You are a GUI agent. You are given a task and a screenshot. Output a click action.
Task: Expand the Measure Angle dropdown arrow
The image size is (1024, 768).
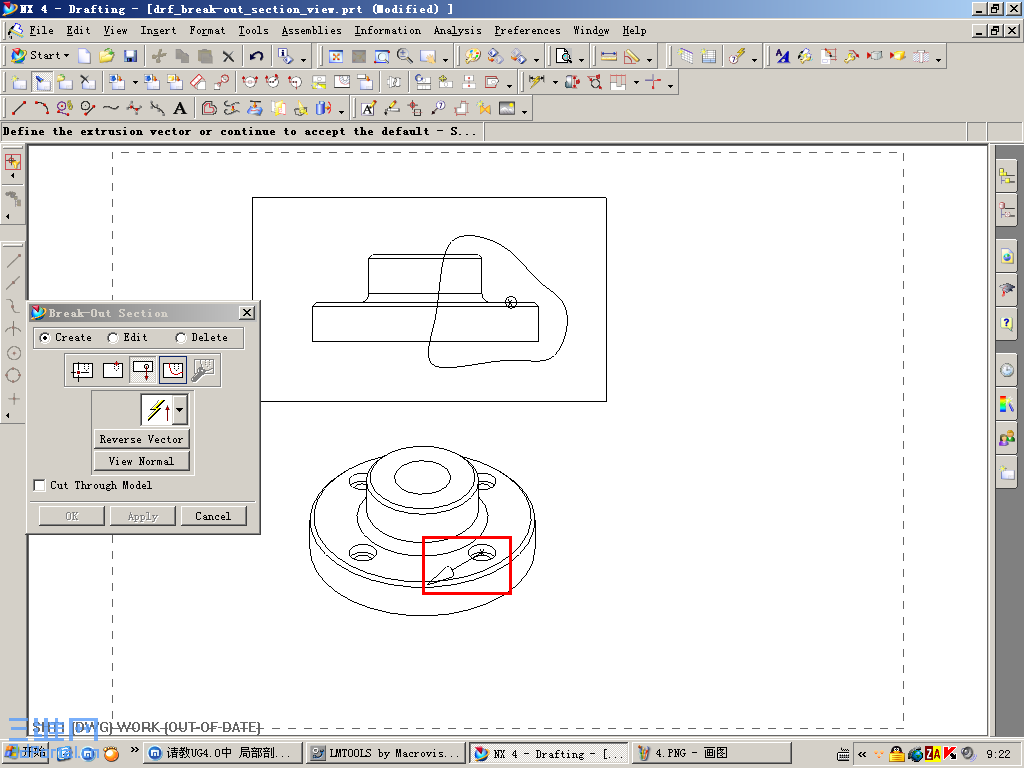[649, 59]
